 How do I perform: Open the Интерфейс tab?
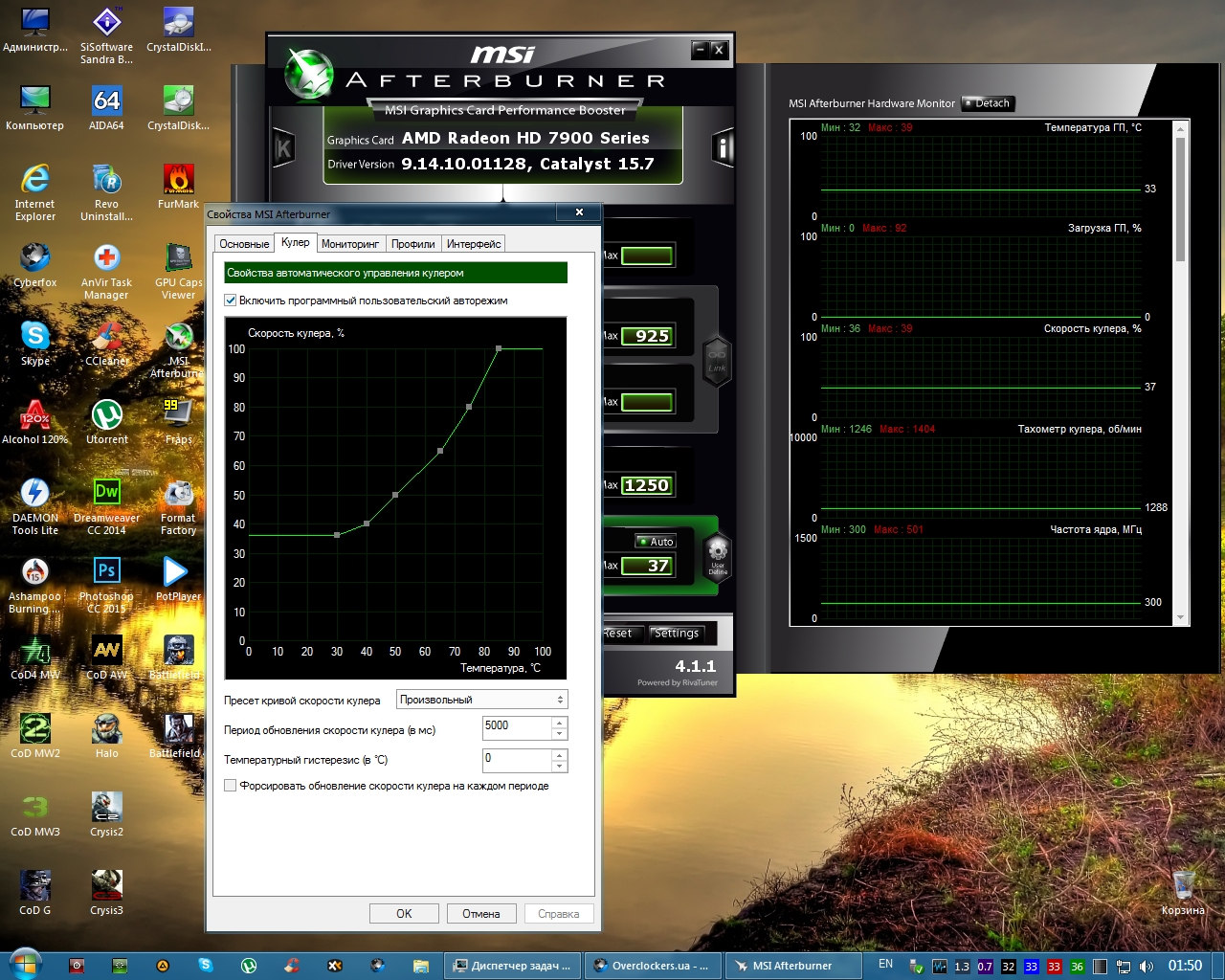click(474, 244)
